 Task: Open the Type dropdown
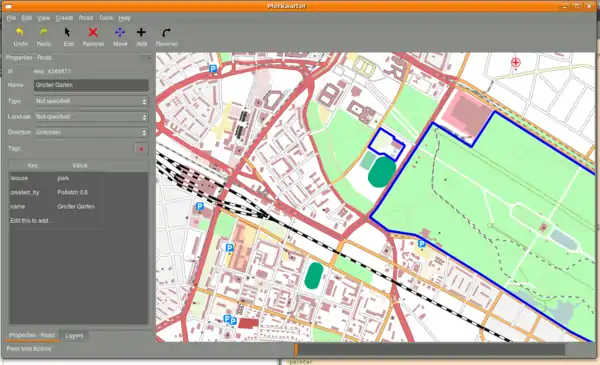[91, 101]
